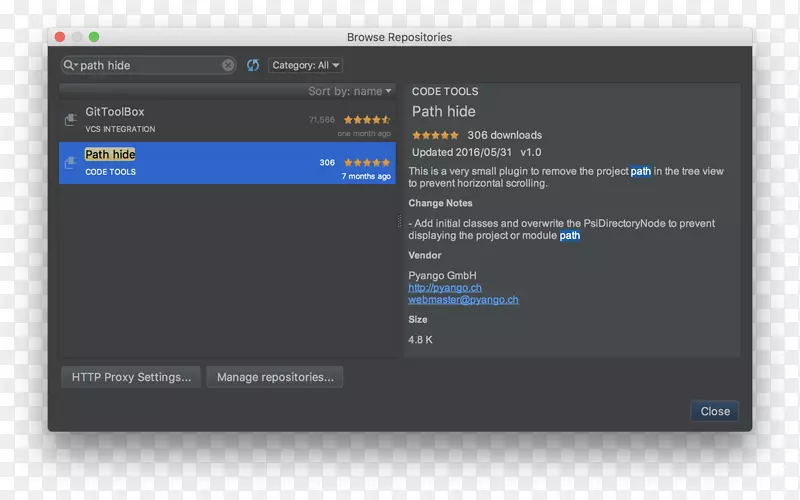Click the GitToolBox star rating in the list
The height and width of the screenshot is (500, 800).
click(366, 120)
